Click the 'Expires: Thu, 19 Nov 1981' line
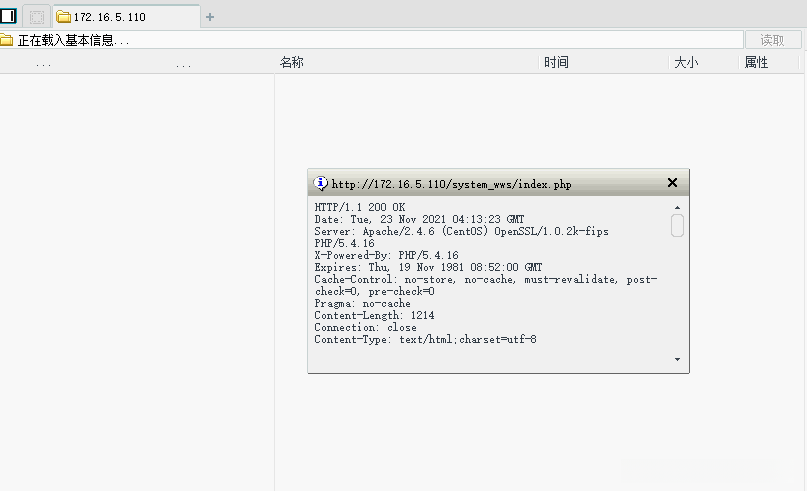Viewport: 807px width, 491px height. 428,267
